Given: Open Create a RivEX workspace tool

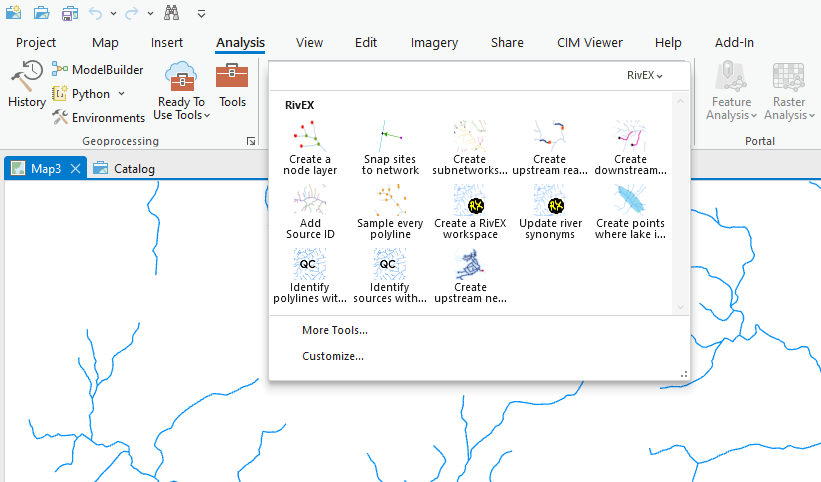Looking at the screenshot, I should [x=469, y=211].
